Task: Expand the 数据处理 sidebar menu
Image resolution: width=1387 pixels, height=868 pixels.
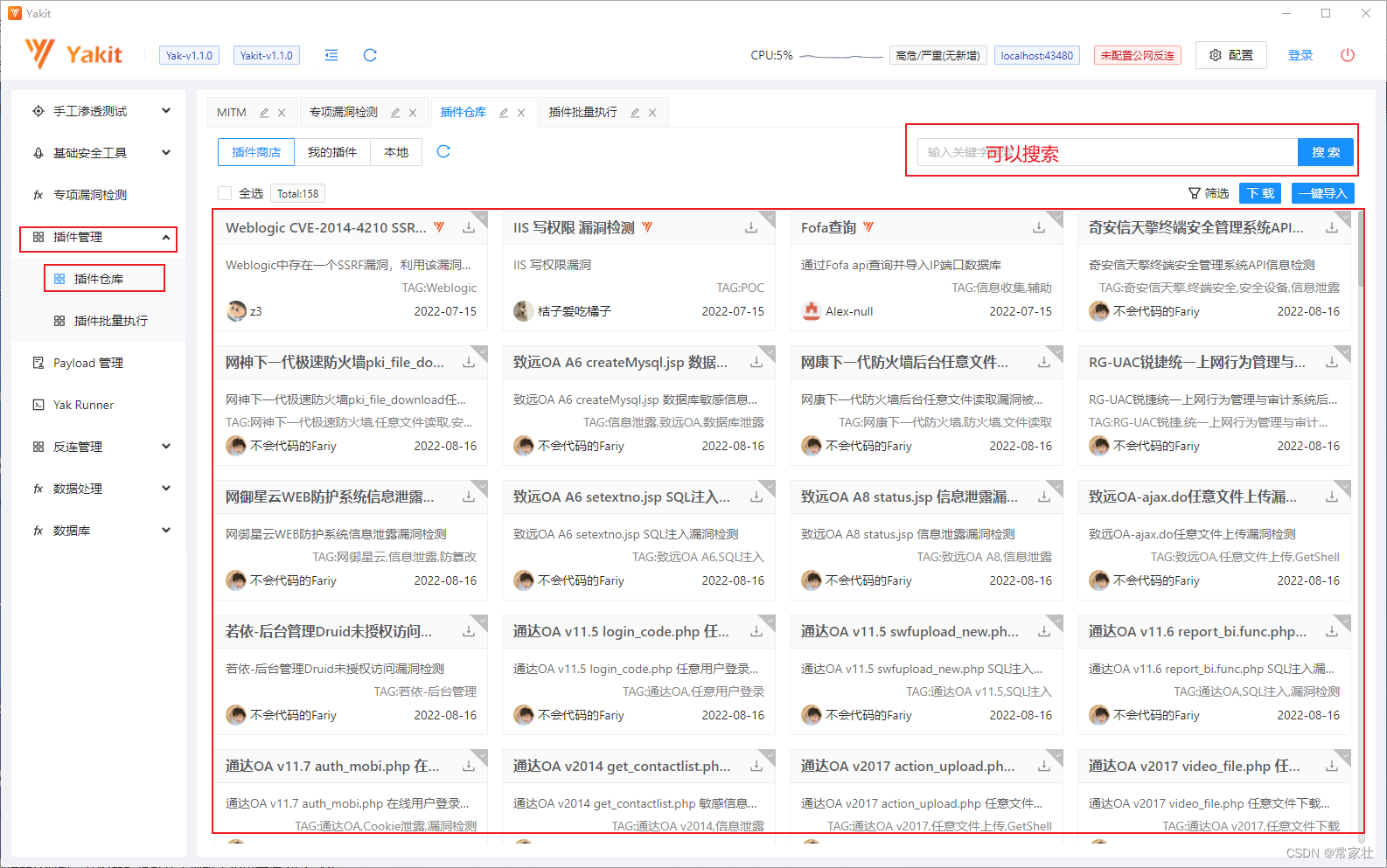Action: click(x=166, y=489)
